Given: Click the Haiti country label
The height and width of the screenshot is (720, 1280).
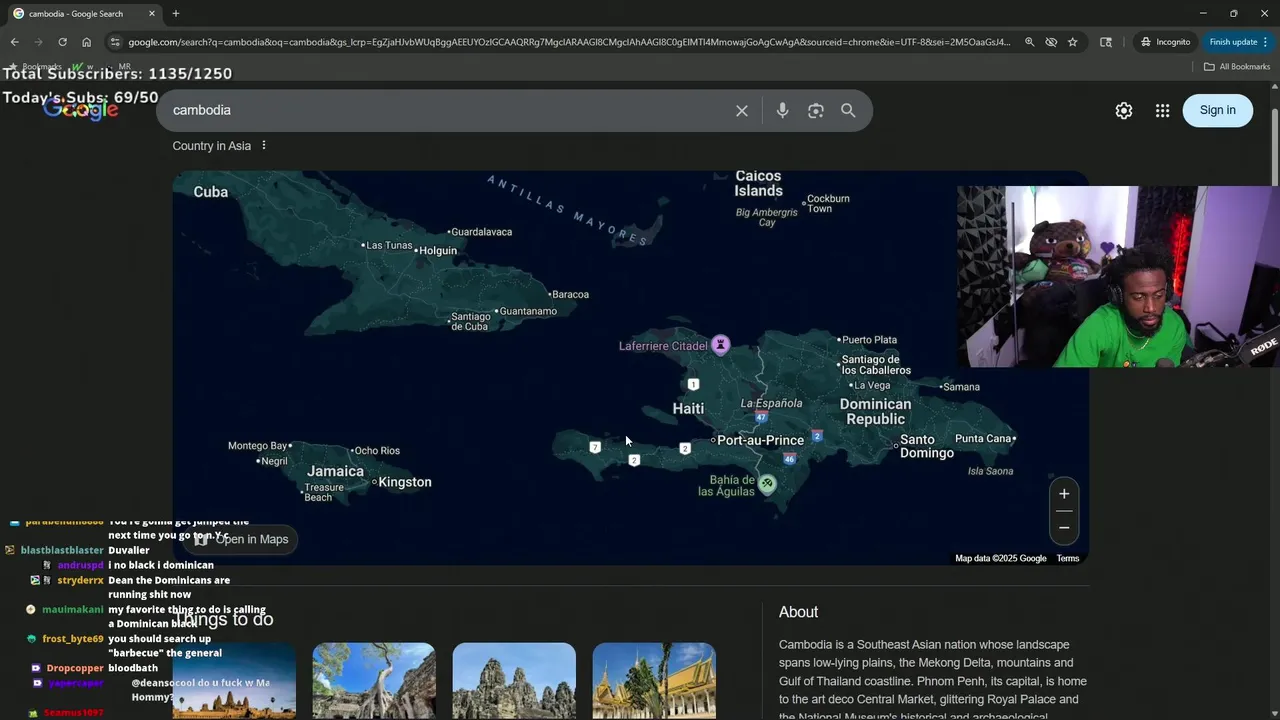Looking at the screenshot, I should 688,408.
